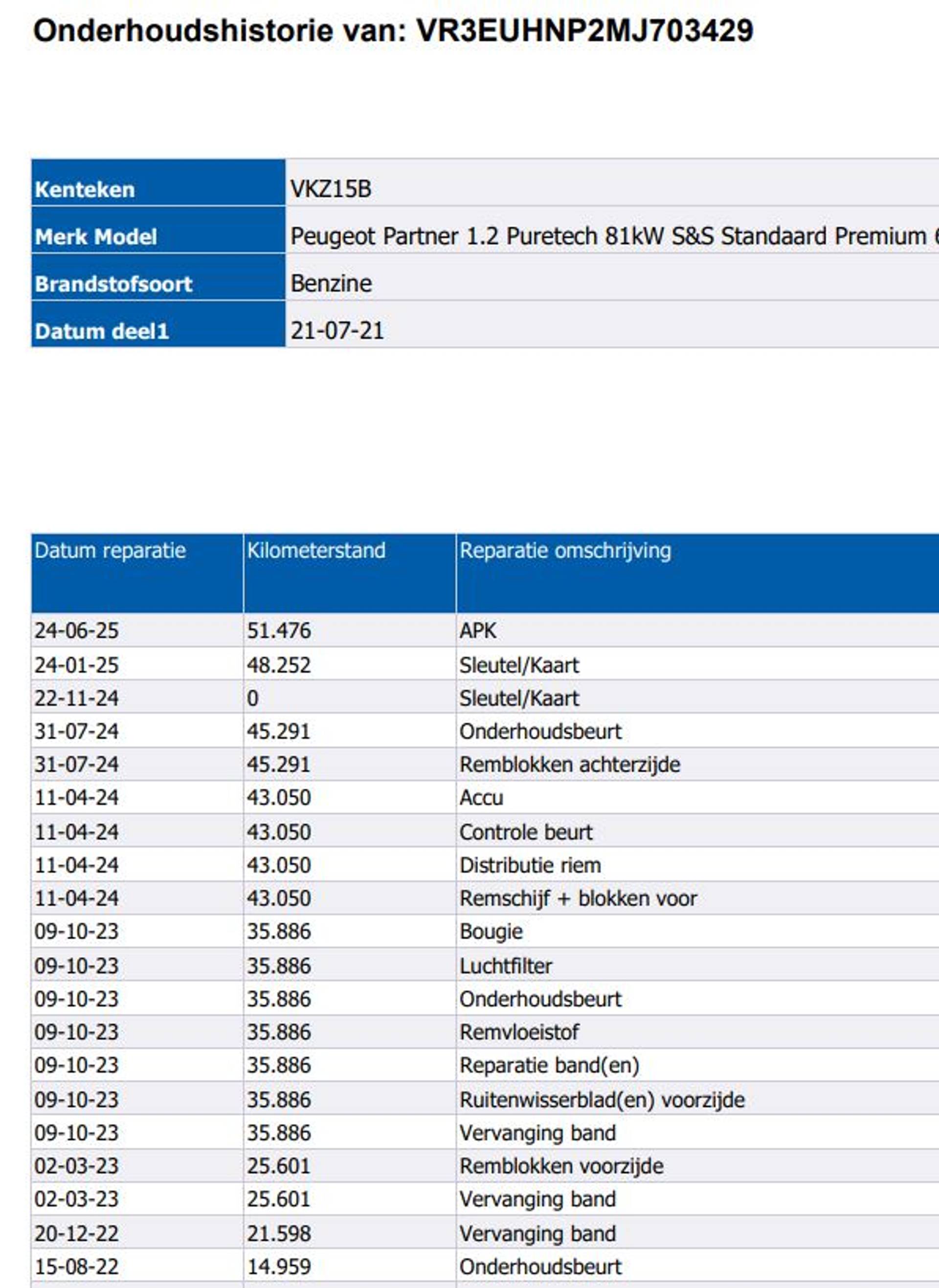The height and width of the screenshot is (1288, 939).
Task: Click the Kenteken label cell
Action: pos(85,189)
